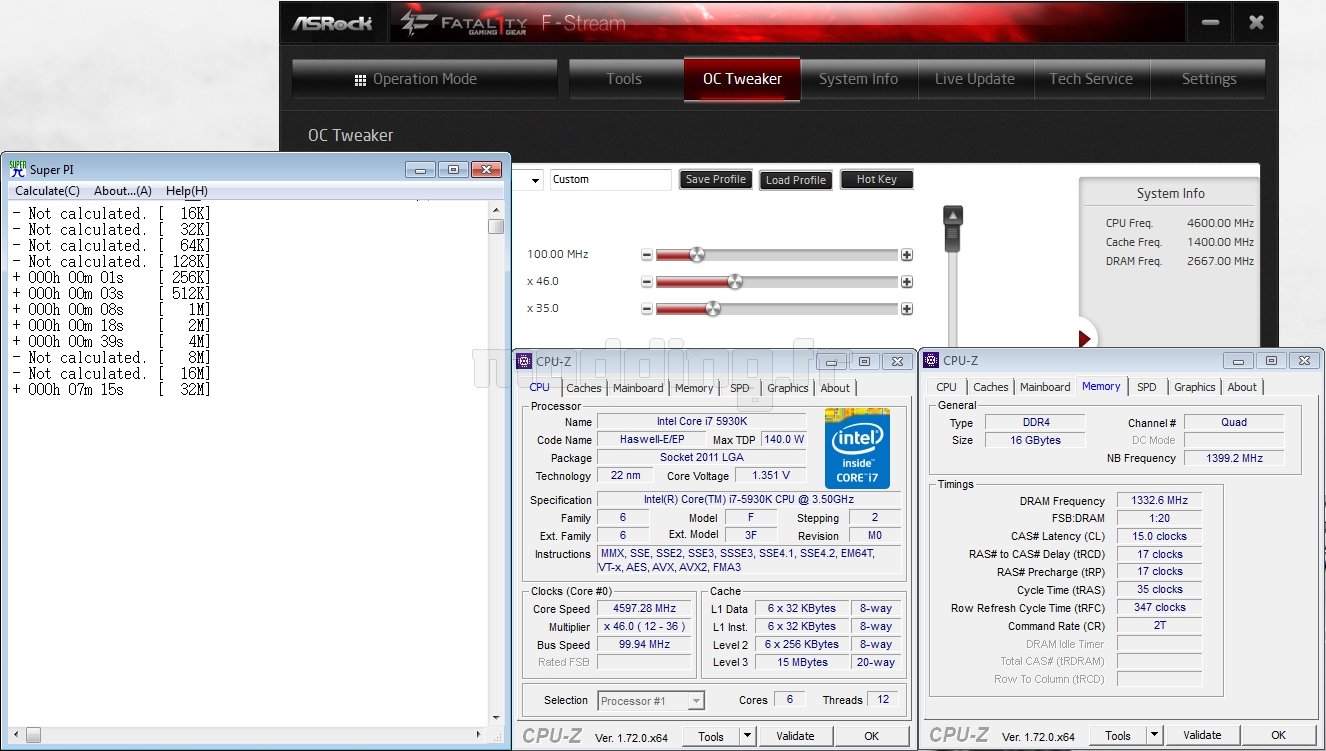
Task: Click the x 35.0 cache ratio slider handle
Action: (x=713, y=309)
